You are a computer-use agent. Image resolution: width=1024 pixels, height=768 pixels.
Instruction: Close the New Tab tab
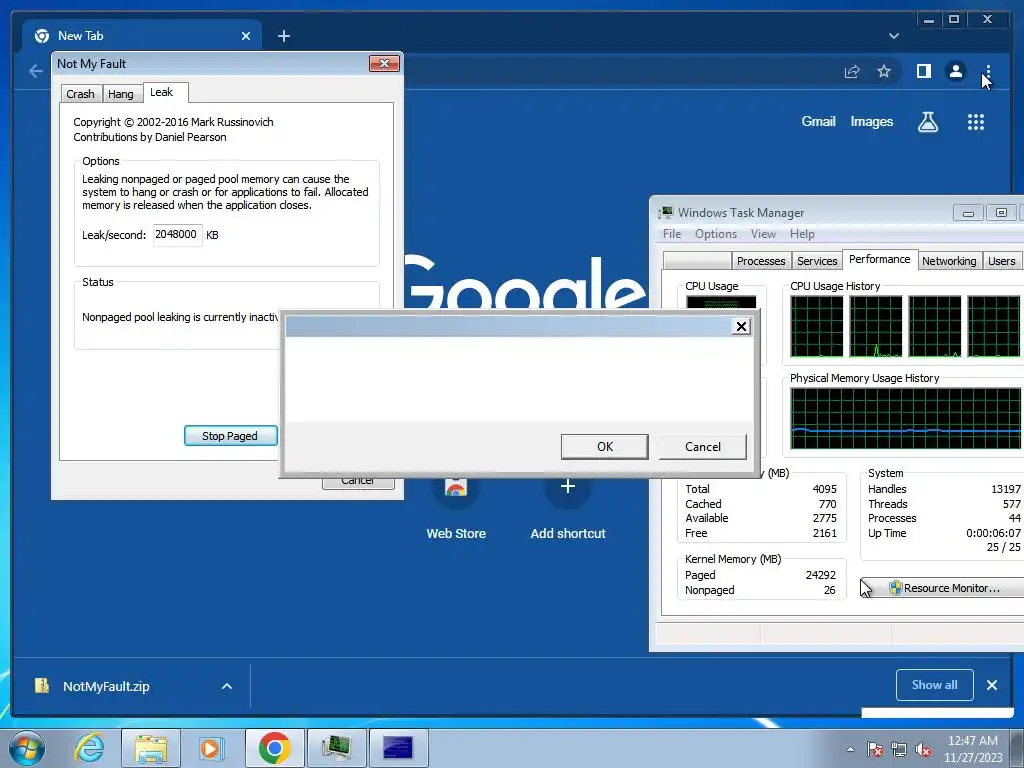click(246, 36)
